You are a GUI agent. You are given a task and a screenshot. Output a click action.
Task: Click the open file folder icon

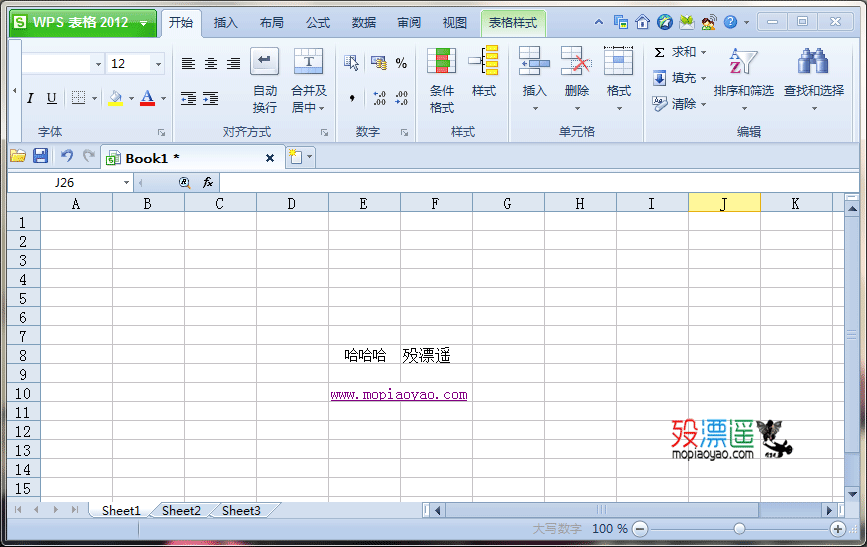18,157
